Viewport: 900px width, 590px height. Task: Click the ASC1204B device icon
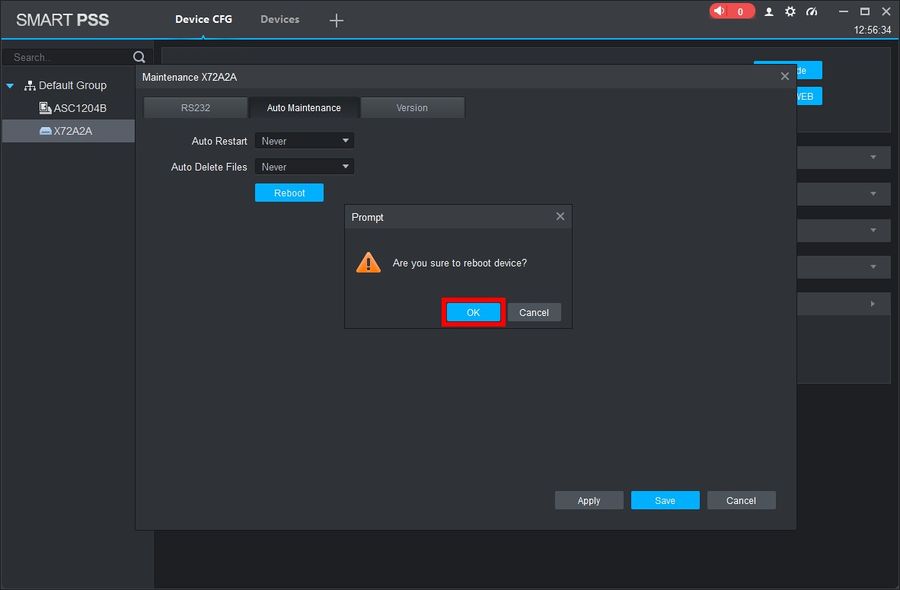pyautogui.click(x=45, y=107)
